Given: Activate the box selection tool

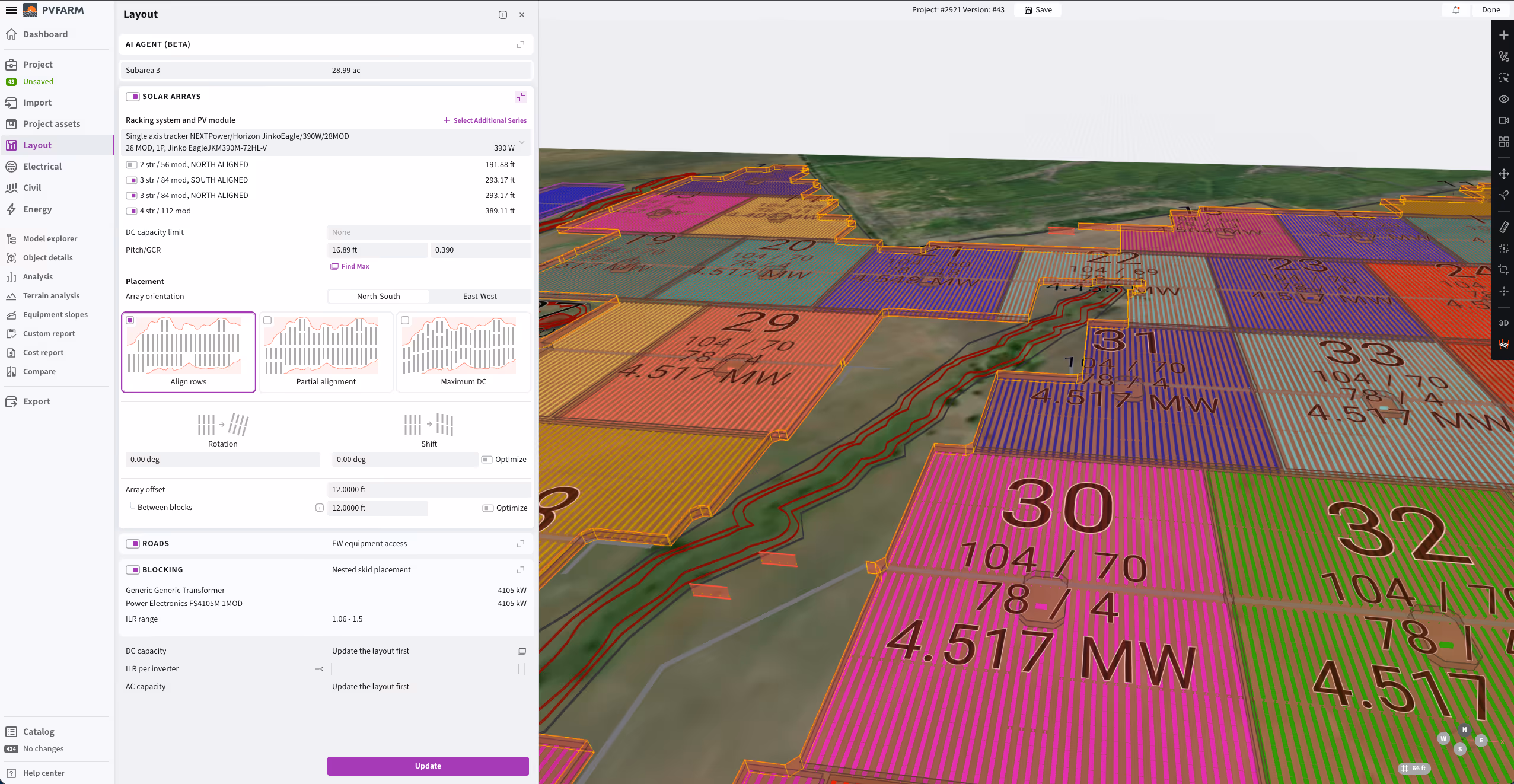Looking at the screenshot, I should [1503, 78].
